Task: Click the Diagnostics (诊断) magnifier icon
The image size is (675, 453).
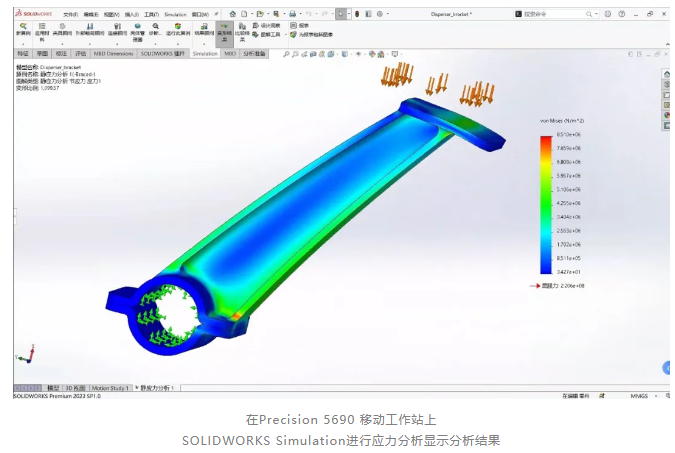Action: pyautogui.click(x=155, y=27)
